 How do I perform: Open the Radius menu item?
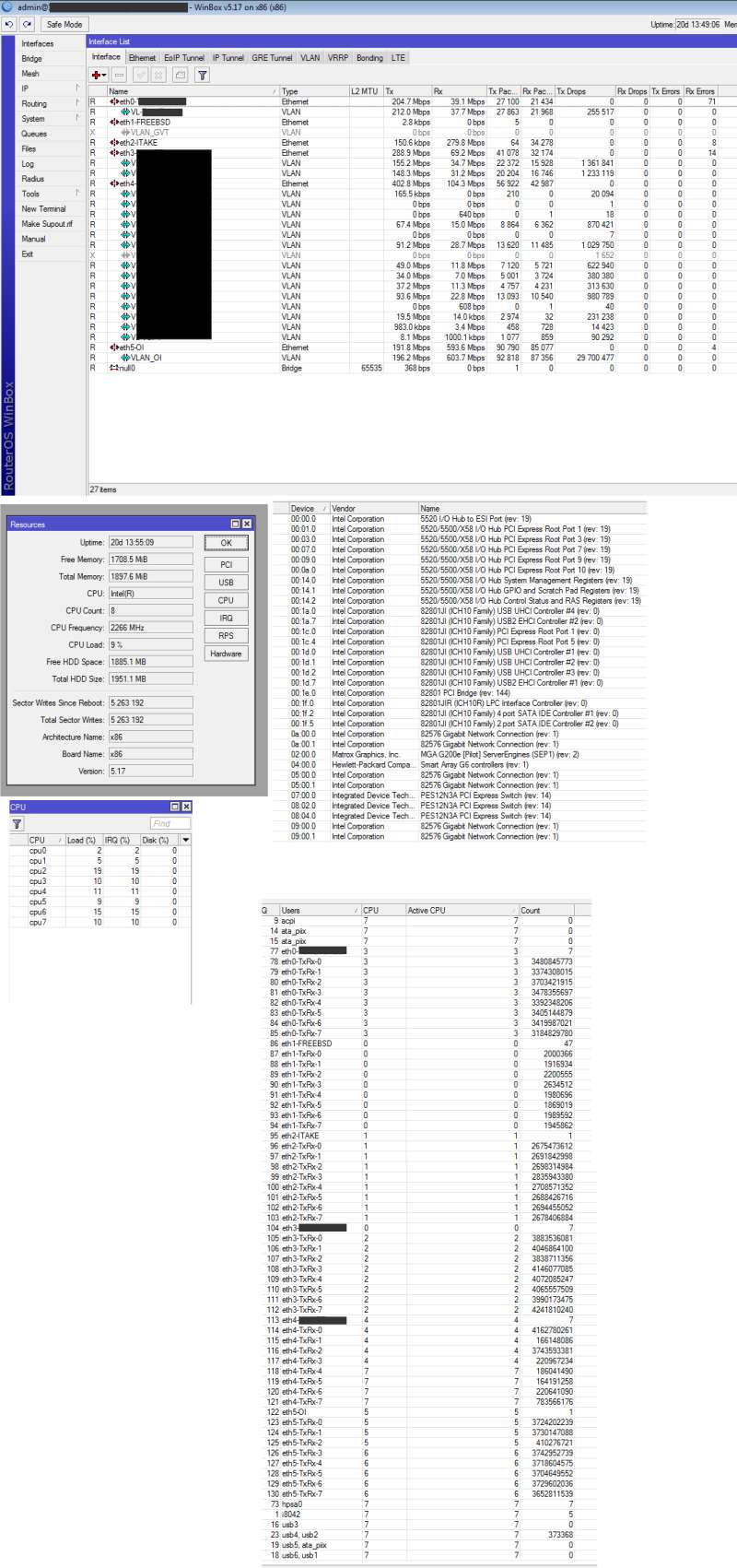point(32,179)
